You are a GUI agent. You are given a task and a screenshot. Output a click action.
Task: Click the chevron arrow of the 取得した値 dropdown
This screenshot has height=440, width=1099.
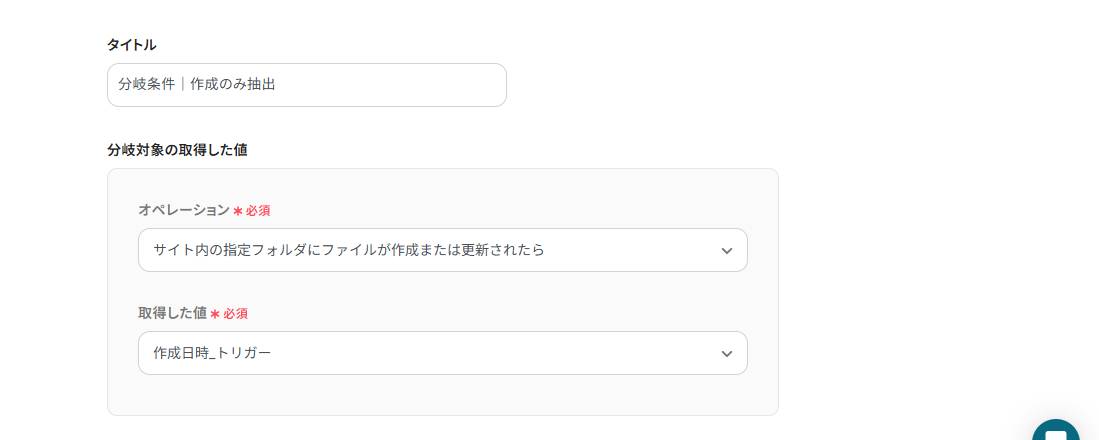point(727,354)
